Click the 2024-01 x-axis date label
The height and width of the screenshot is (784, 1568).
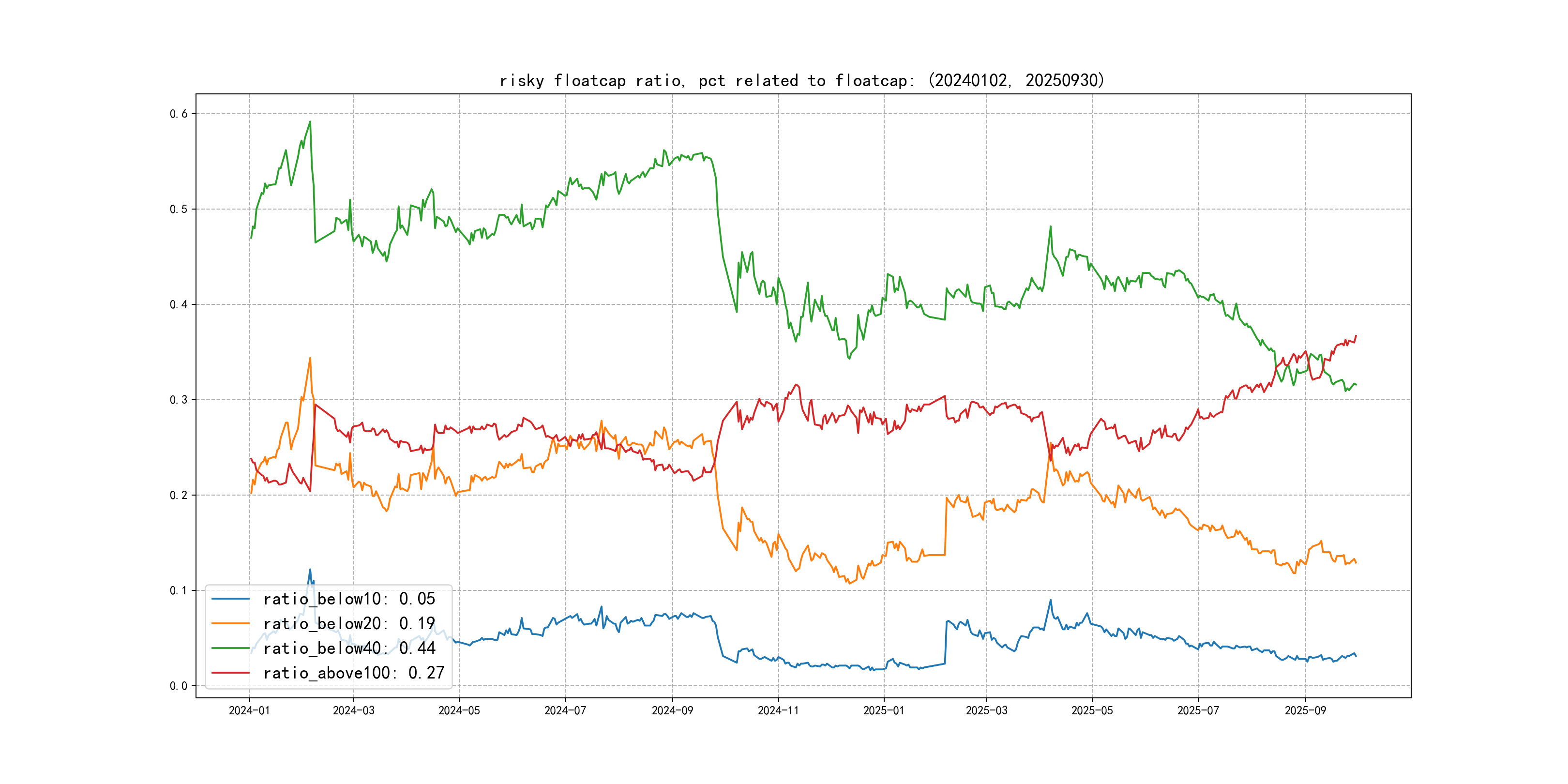[x=249, y=711]
